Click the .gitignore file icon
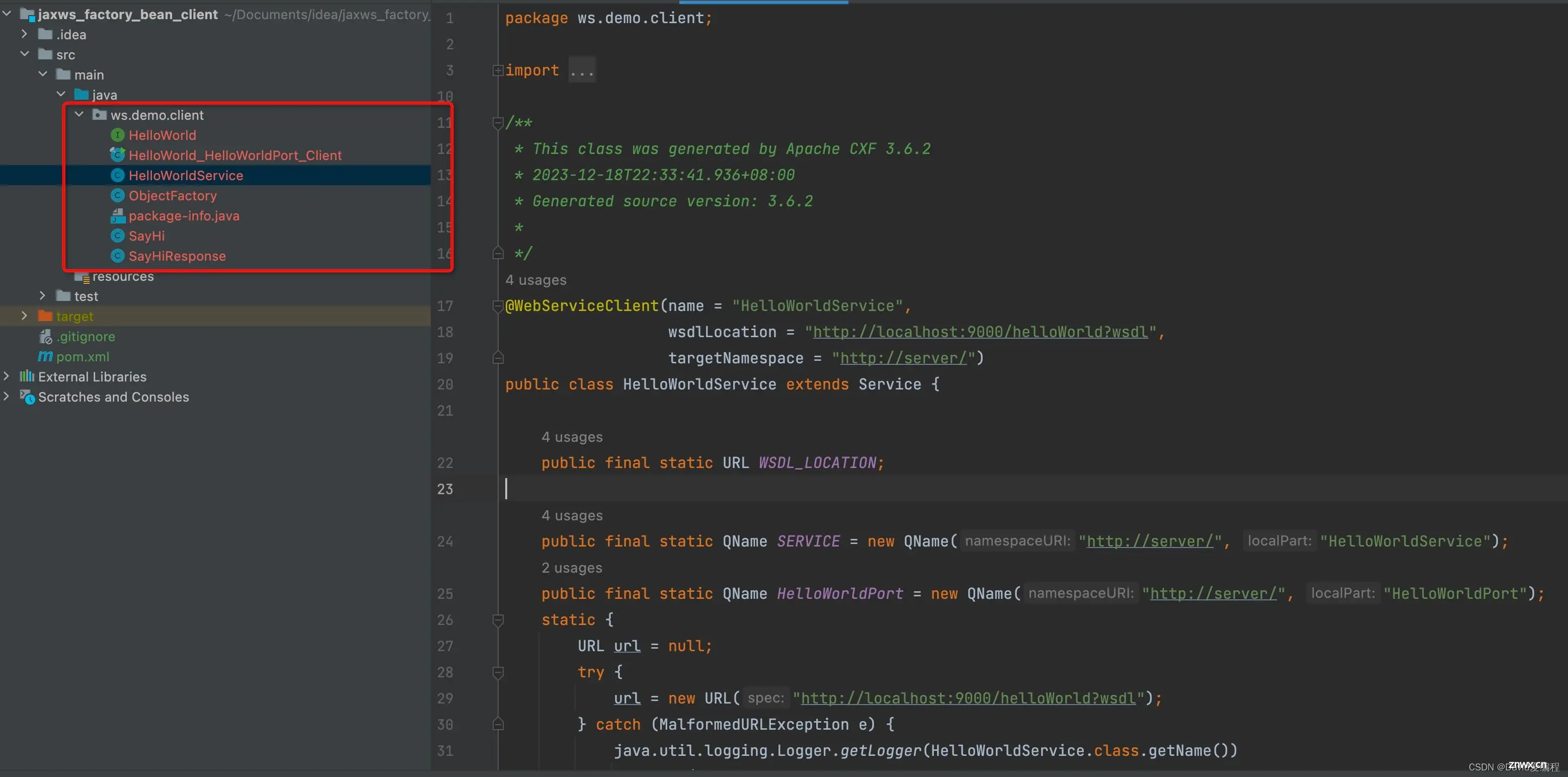Screen dimensions: 1568x777 [46, 336]
